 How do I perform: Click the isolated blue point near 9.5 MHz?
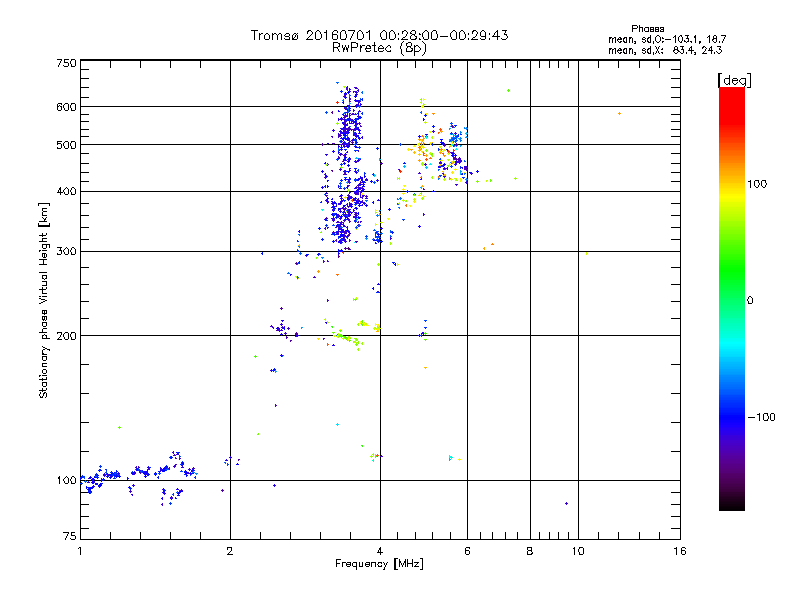coord(566,504)
